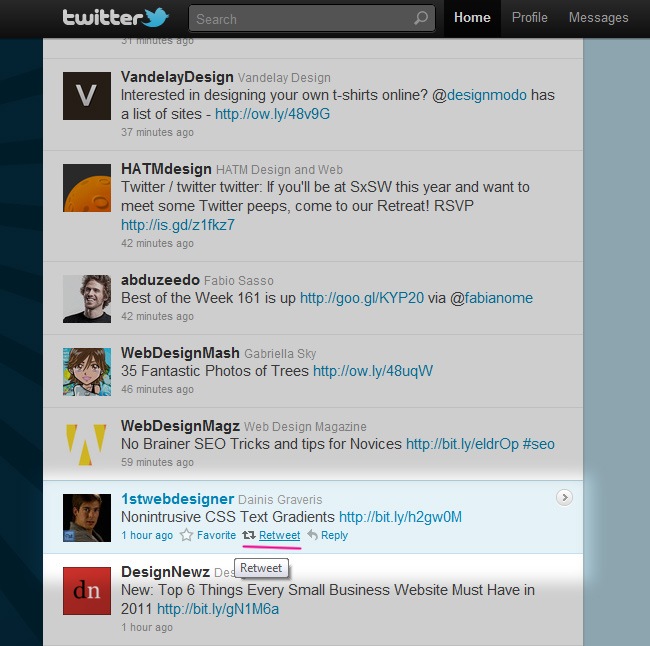Viewport: 650px width, 646px height.
Task: Click the #seo hashtag
Action: pyautogui.click(x=538, y=444)
